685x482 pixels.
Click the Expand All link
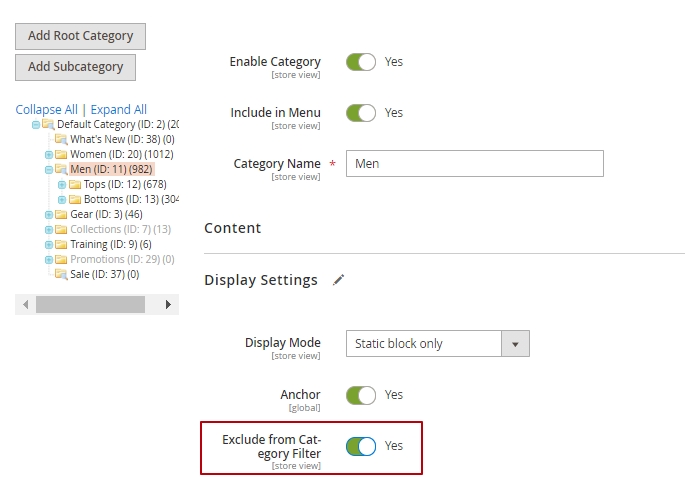(x=119, y=110)
